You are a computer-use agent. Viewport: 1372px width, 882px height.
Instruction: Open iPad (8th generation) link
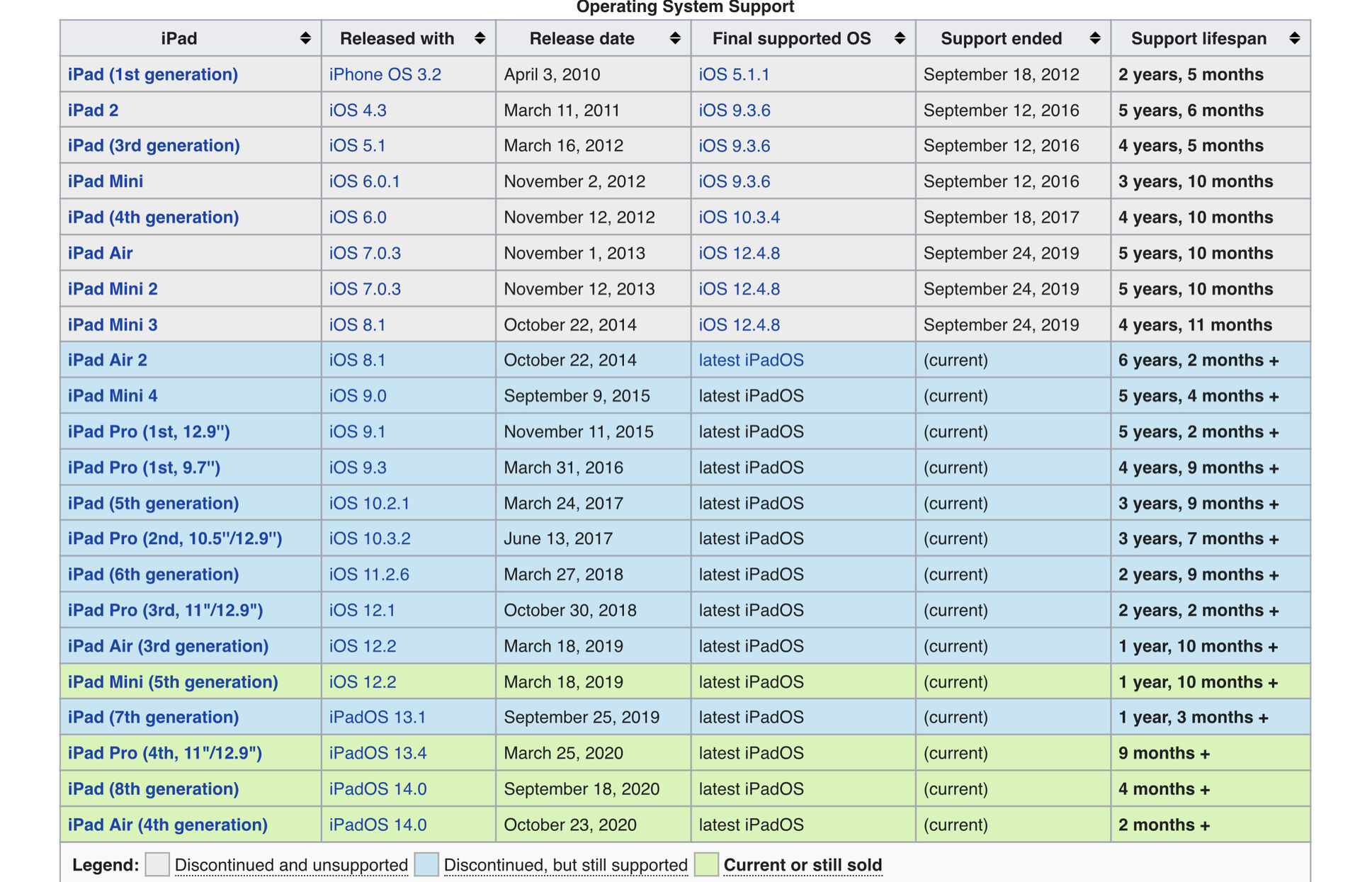(154, 788)
